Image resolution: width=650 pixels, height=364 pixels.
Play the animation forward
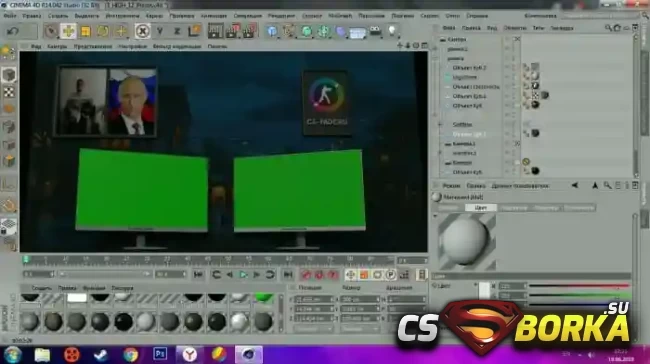pyautogui.click(x=243, y=274)
